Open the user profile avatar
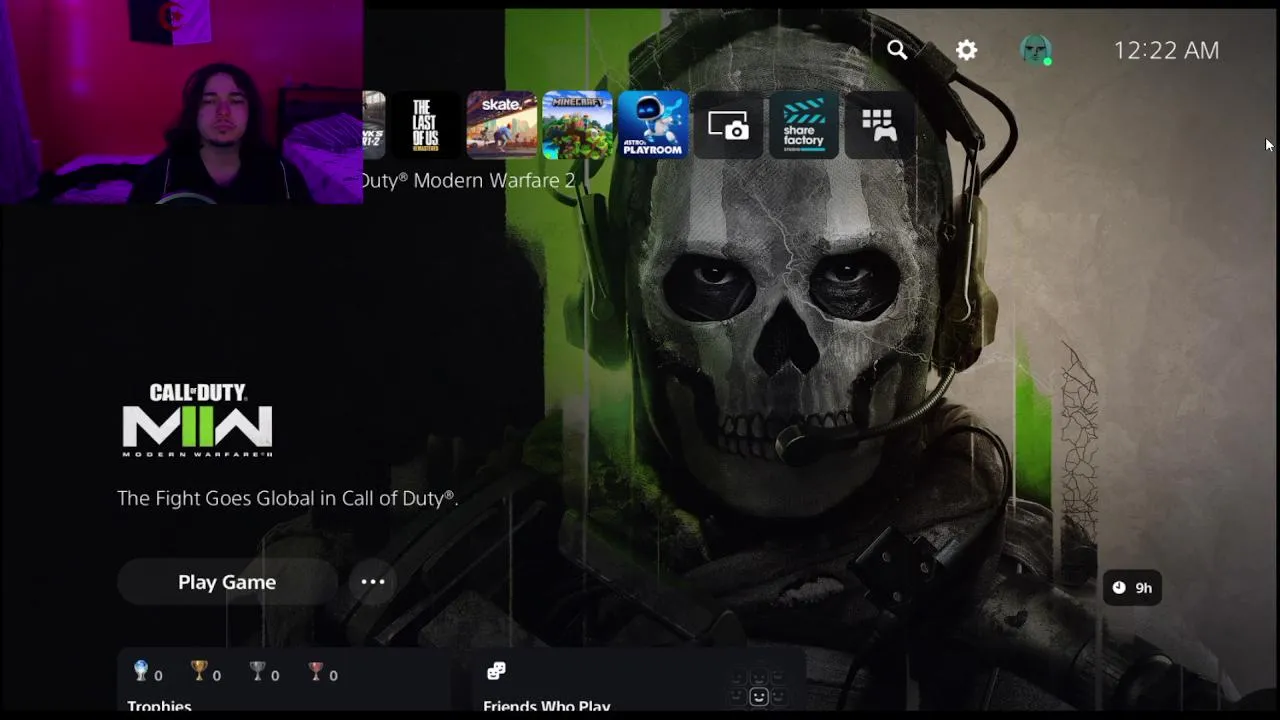1280x720 pixels. pos(1035,50)
